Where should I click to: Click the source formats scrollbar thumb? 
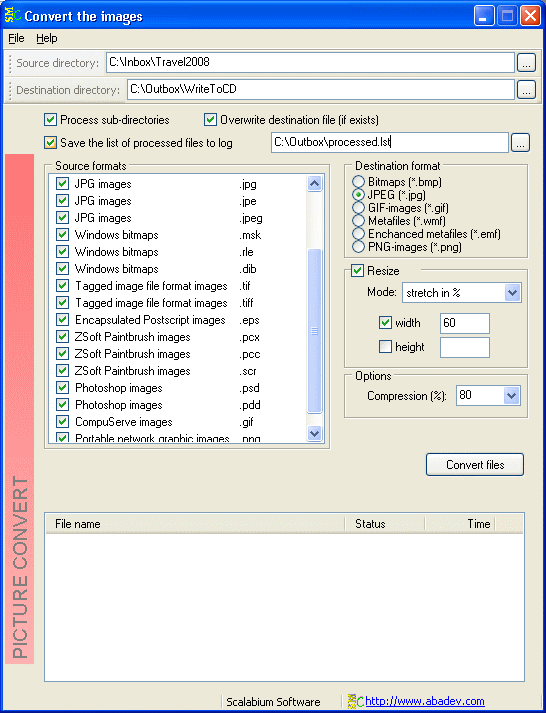[314, 331]
